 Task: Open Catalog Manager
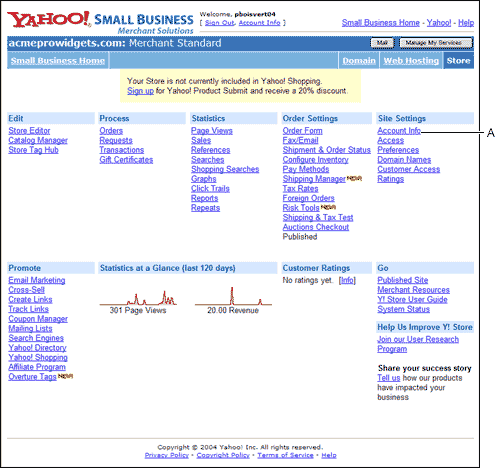pyautogui.click(x=38, y=140)
